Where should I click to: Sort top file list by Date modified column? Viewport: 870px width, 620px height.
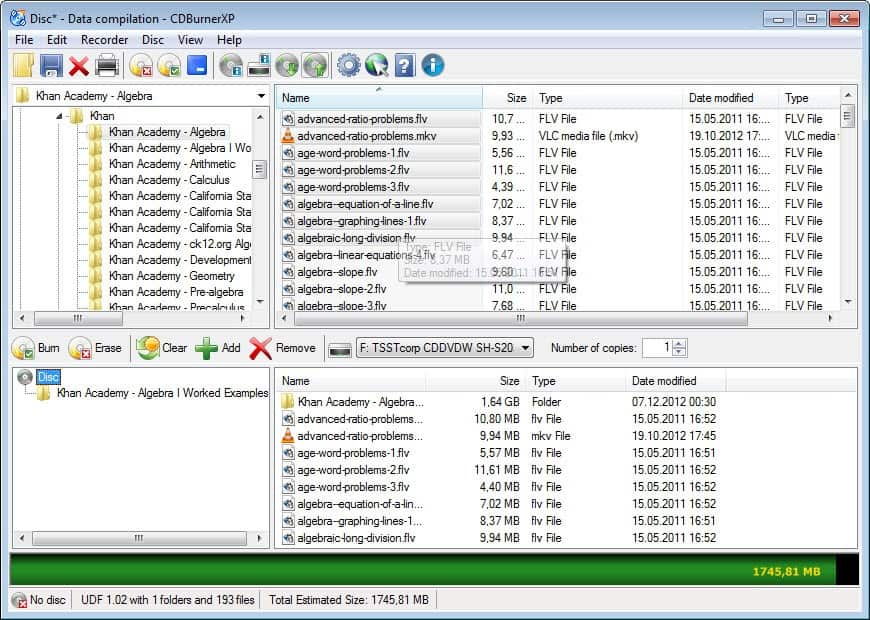730,98
